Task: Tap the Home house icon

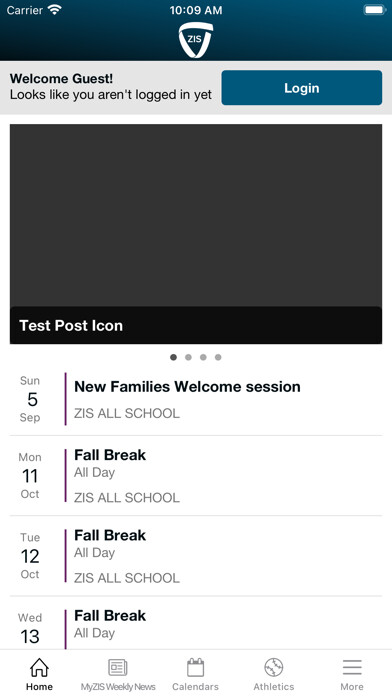Action: point(39,667)
